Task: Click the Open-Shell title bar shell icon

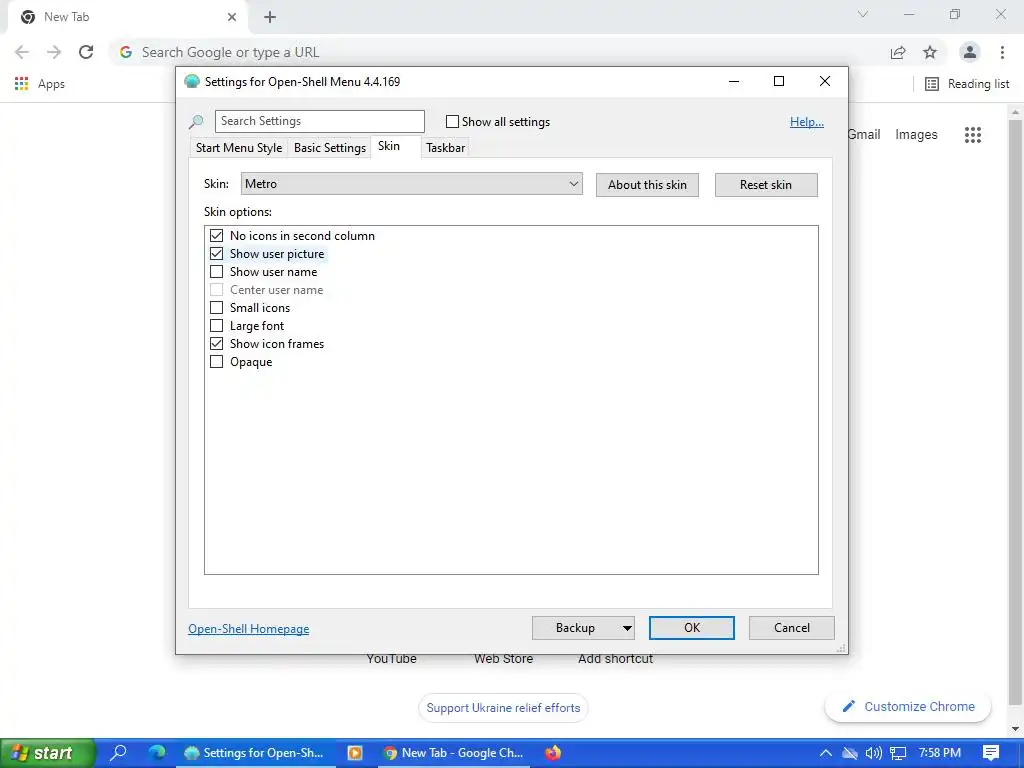Action: pyautogui.click(x=191, y=82)
